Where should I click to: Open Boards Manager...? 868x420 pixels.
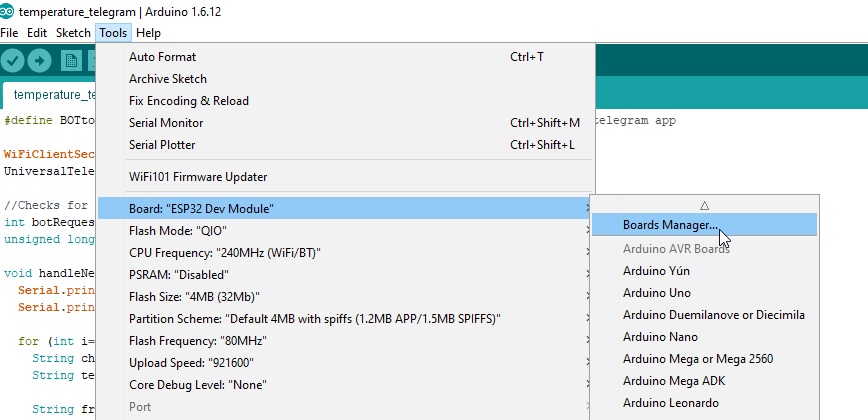[704, 225]
